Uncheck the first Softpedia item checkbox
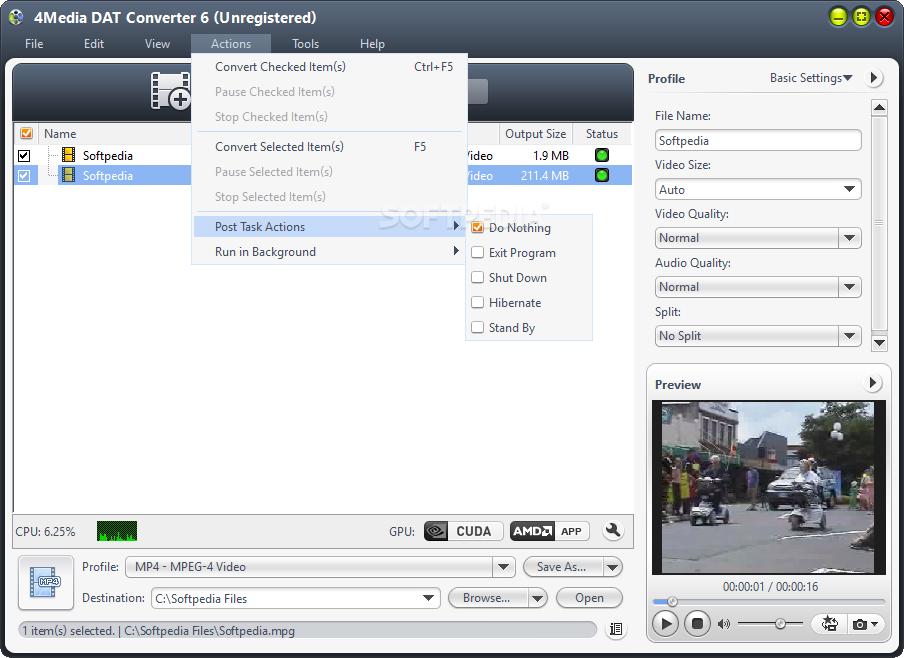Screen dimensions: 904x658 (x=24, y=155)
